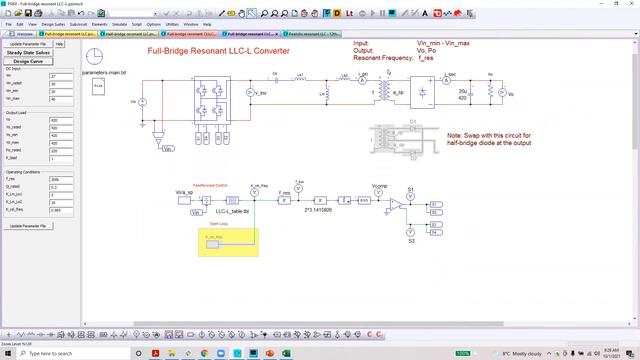The height and width of the screenshot is (360, 640).
Task: Save the schematic with the floppy disk icon
Action: coord(28,13)
